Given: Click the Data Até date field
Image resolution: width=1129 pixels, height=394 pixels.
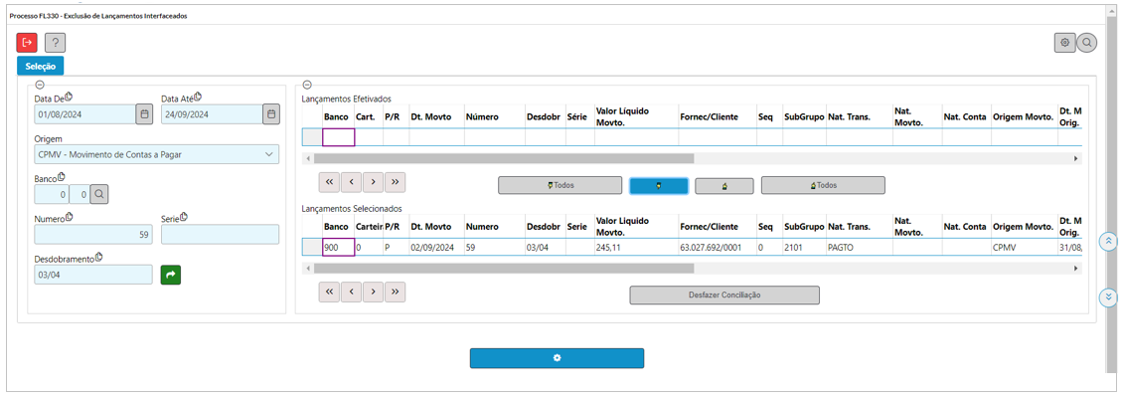Looking at the screenshot, I should point(211,114).
